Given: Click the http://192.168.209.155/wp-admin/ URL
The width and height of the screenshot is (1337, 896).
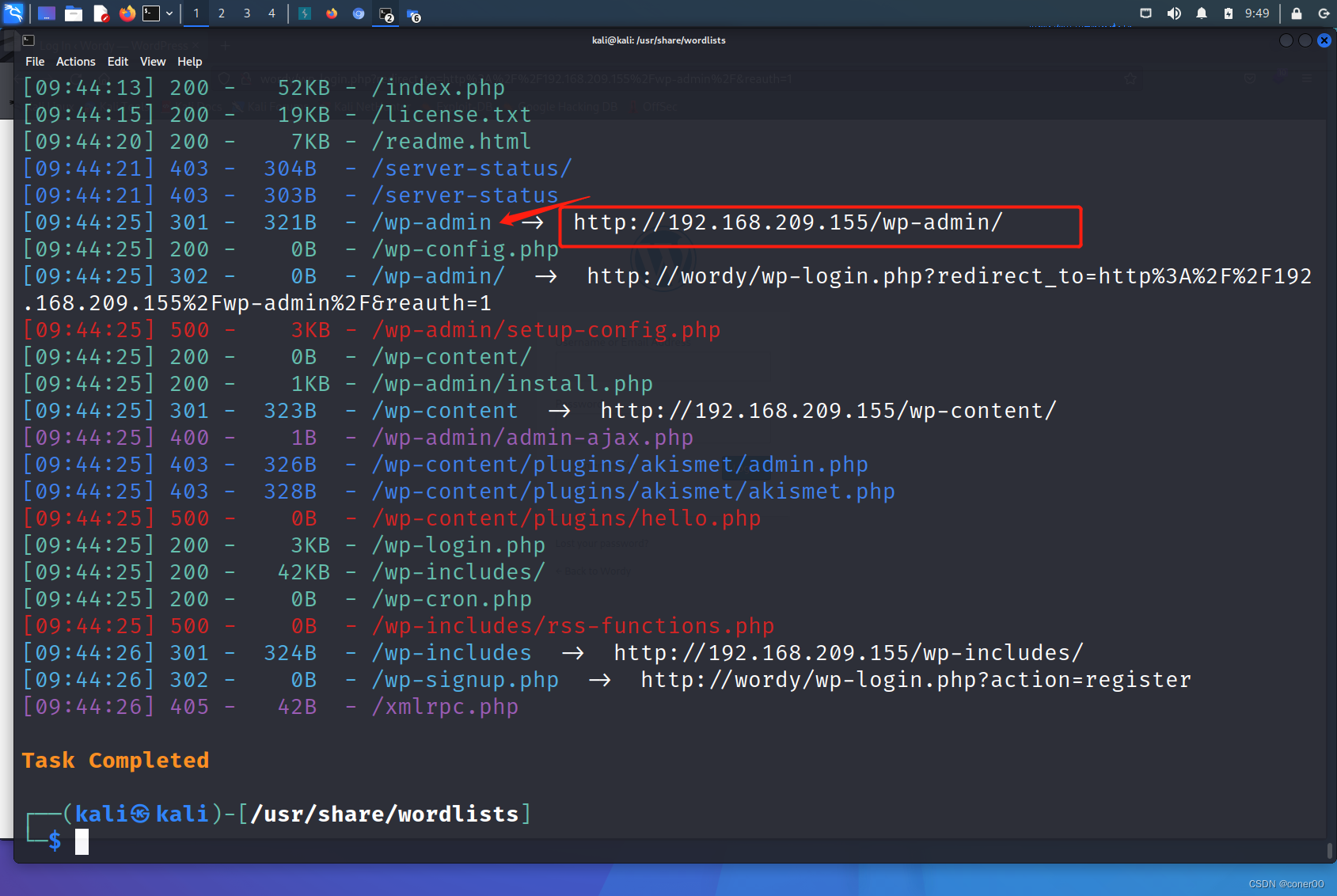Looking at the screenshot, I should pos(788,222).
